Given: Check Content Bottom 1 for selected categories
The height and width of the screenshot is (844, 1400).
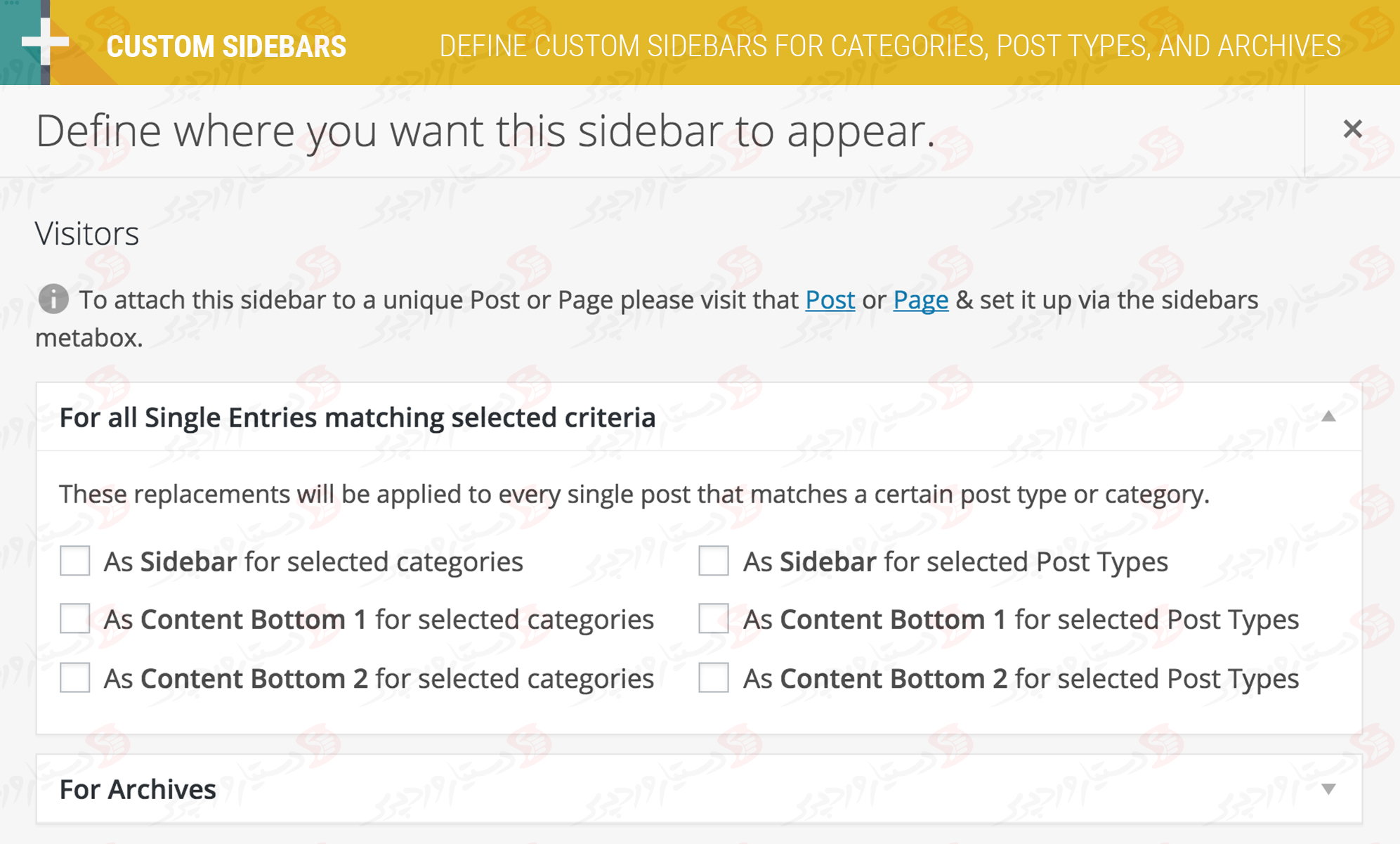Looking at the screenshot, I should pyautogui.click(x=75, y=618).
